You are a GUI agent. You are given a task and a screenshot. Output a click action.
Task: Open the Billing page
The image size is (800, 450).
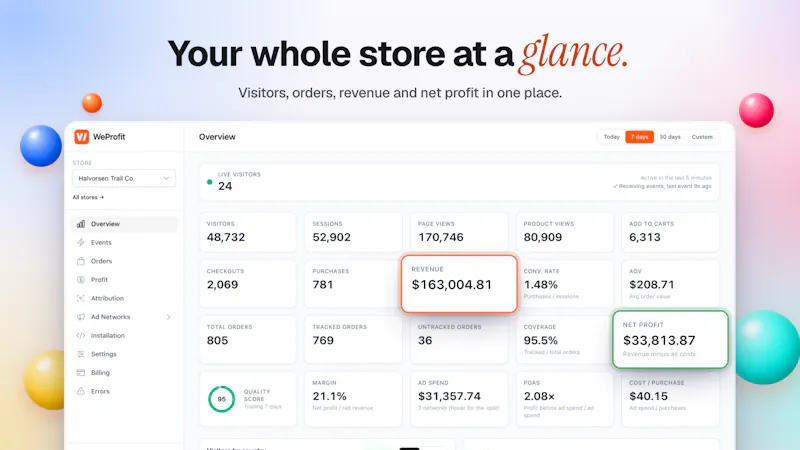pos(124,373)
